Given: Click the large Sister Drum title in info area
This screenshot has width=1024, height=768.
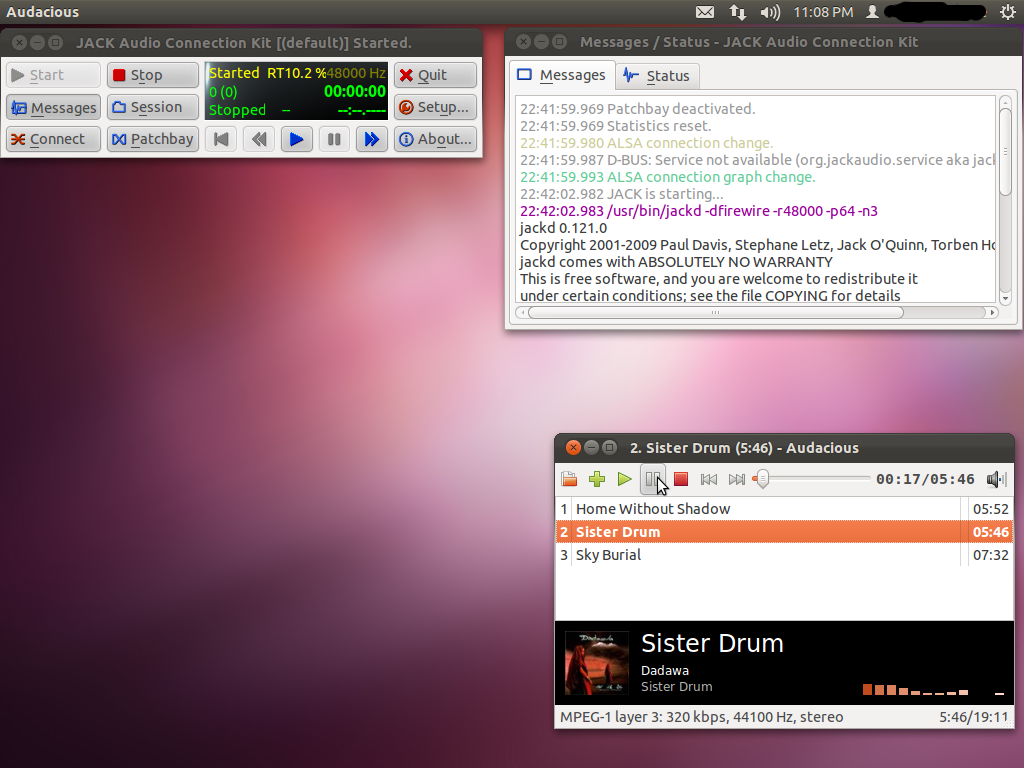Looking at the screenshot, I should (712, 643).
